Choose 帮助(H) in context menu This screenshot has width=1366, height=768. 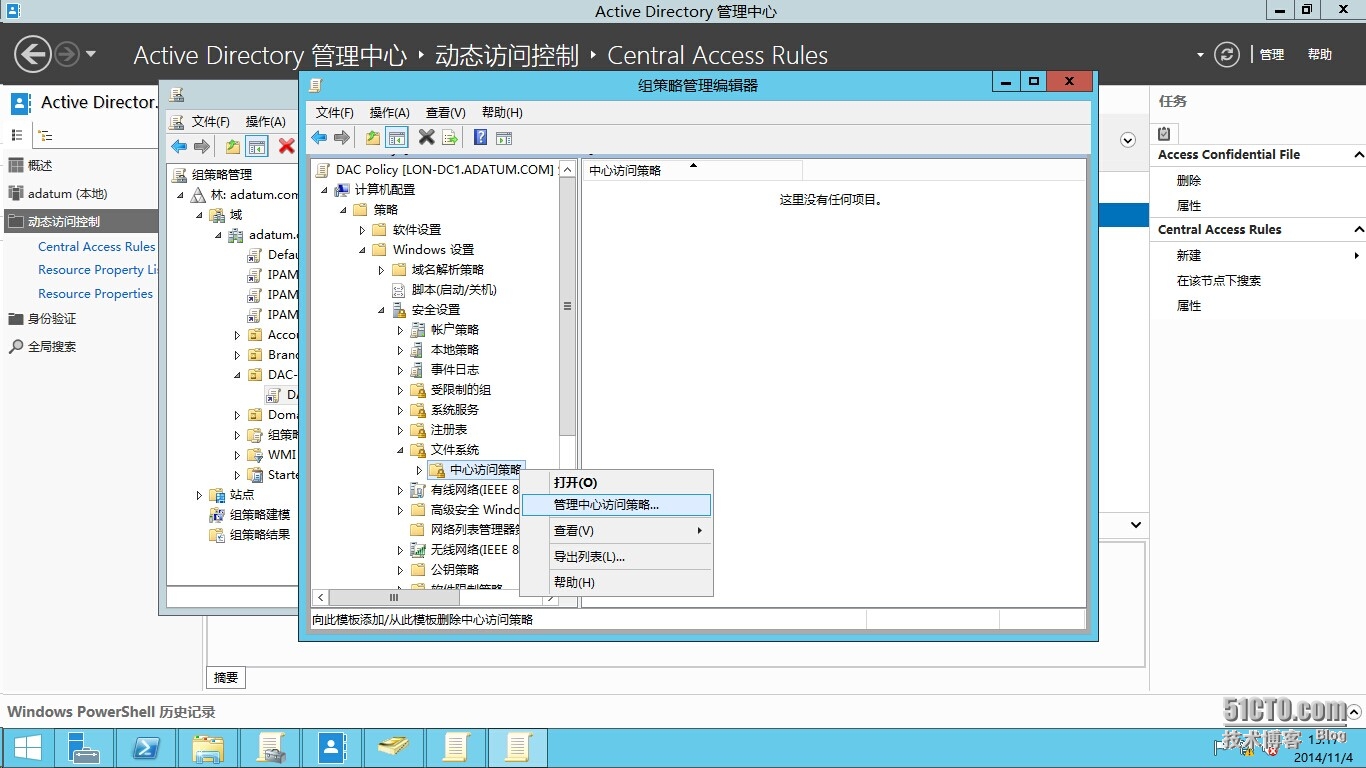[x=616, y=583]
